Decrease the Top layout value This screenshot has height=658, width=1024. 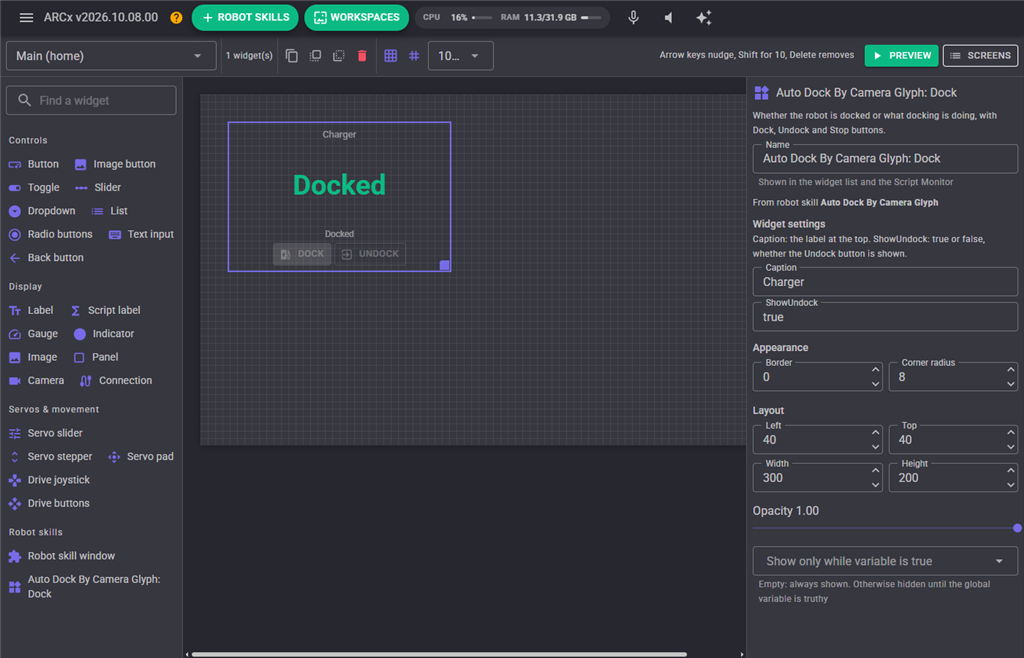pos(1010,447)
